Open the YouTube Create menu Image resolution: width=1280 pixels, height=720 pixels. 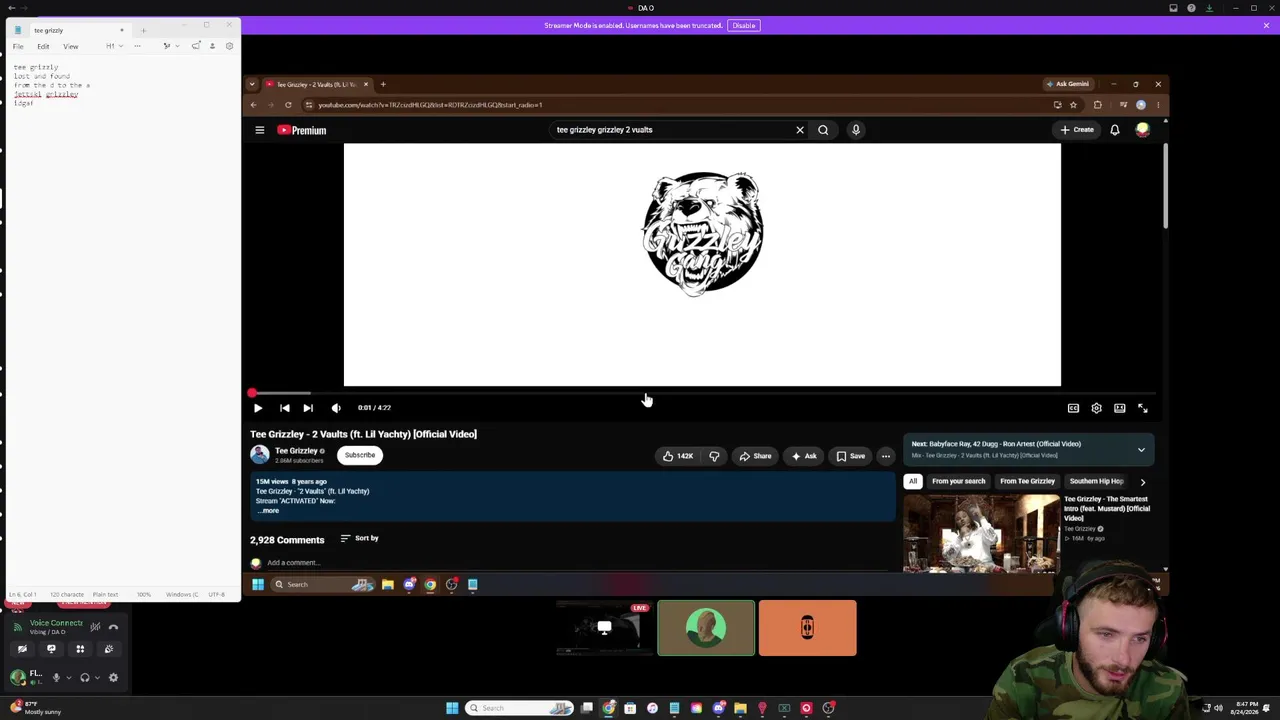[x=1077, y=130]
